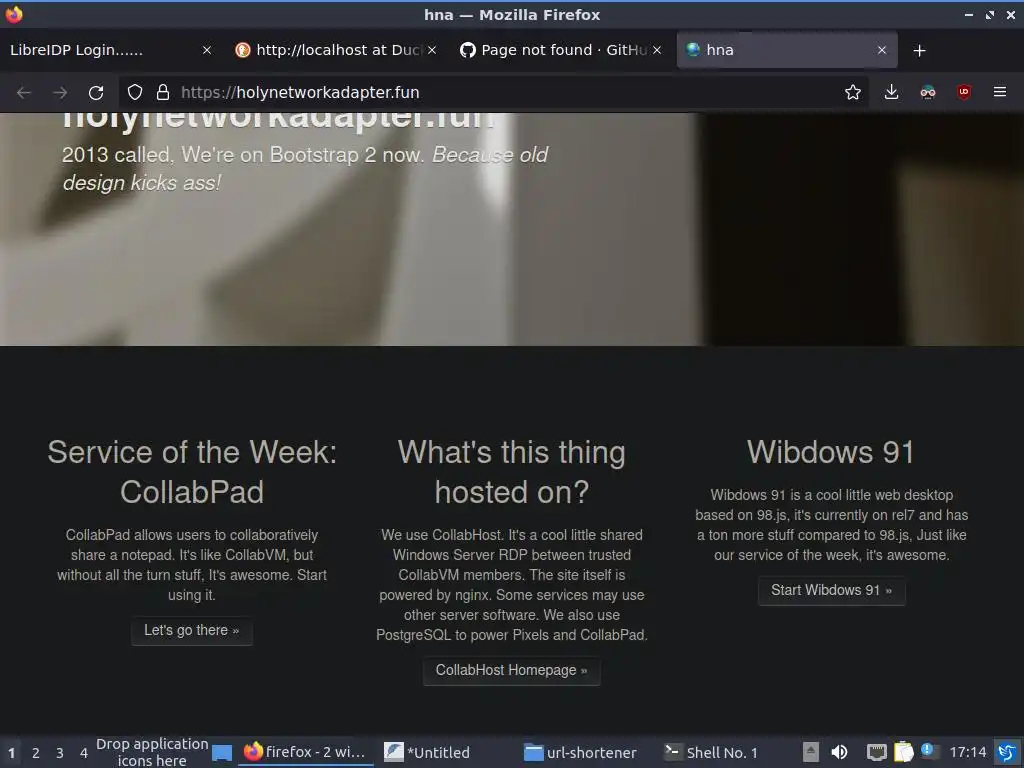1024x768 pixels.
Task: Go back using the browser back arrow
Action: point(24,93)
